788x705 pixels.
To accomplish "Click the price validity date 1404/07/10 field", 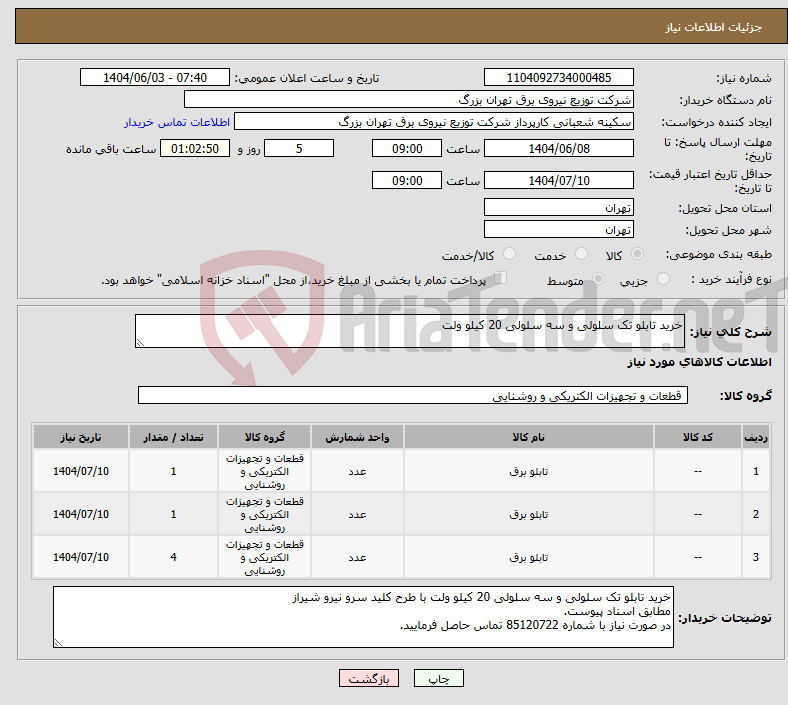I will [558, 180].
